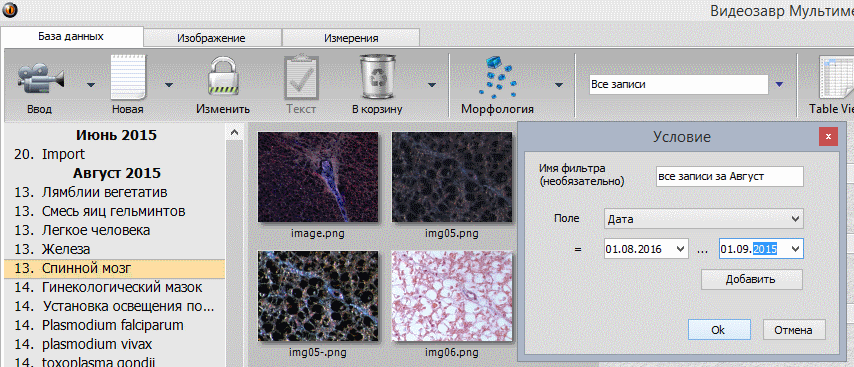Image resolution: width=854 pixels, height=367 pixels.
Task: Select the img06.png thumbnail
Action: coord(452,296)
